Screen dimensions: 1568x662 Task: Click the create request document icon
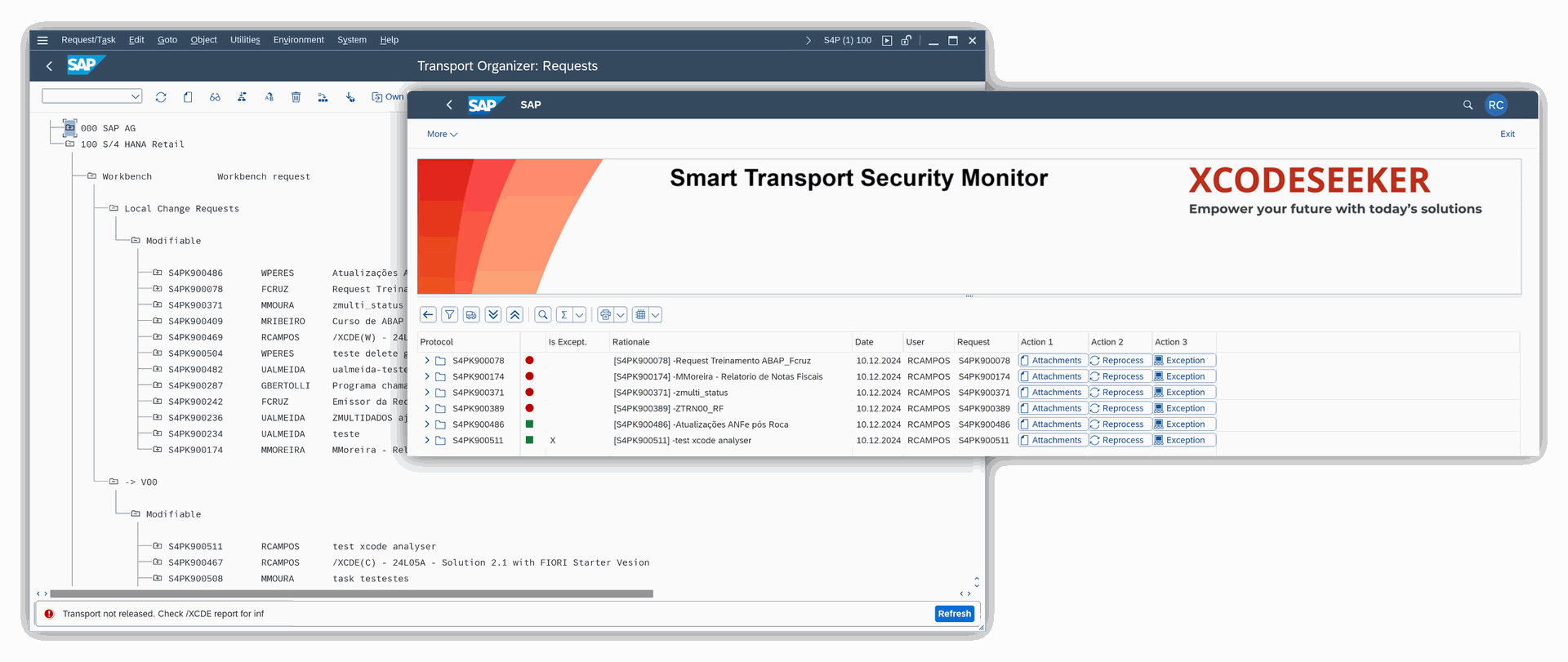click(188, 97)
